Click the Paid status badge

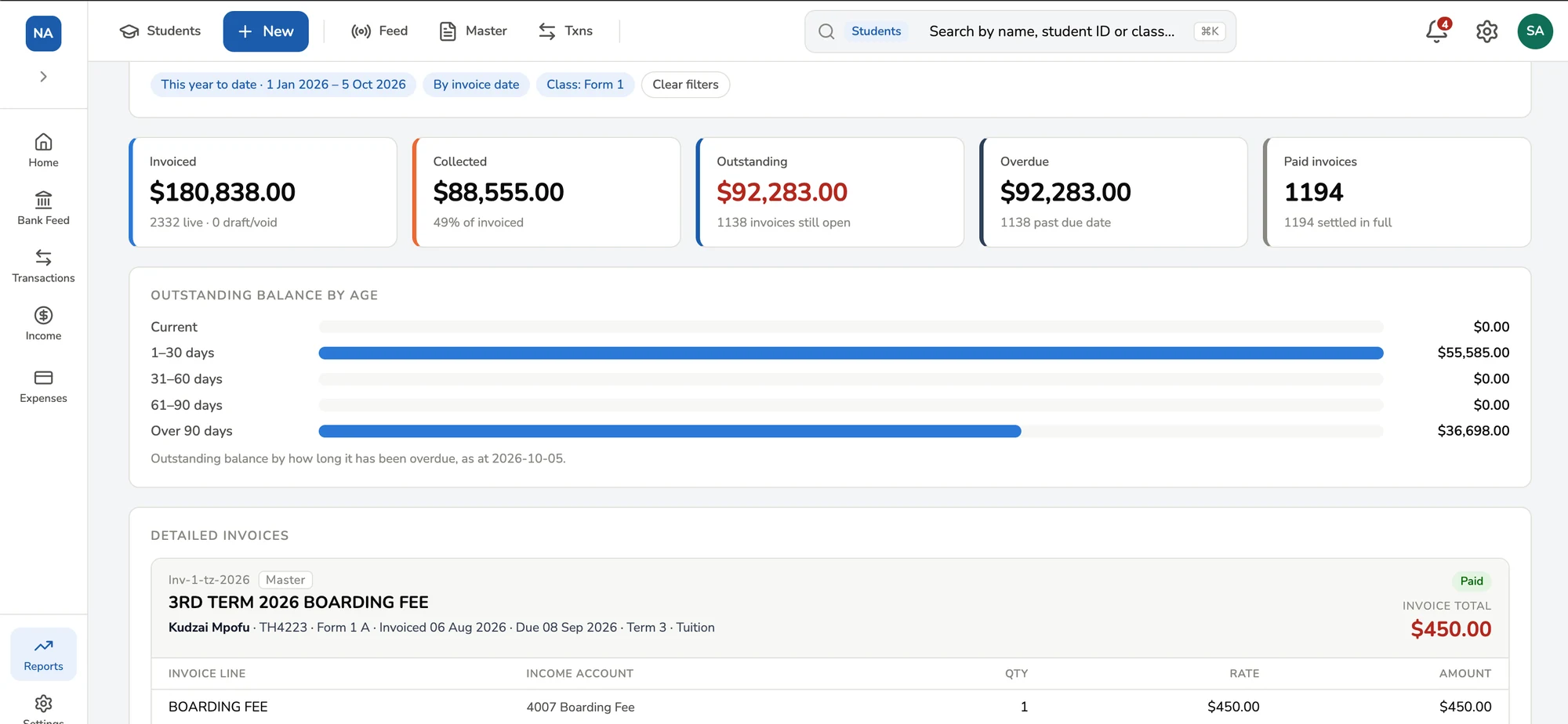(x=1471, y=581)
